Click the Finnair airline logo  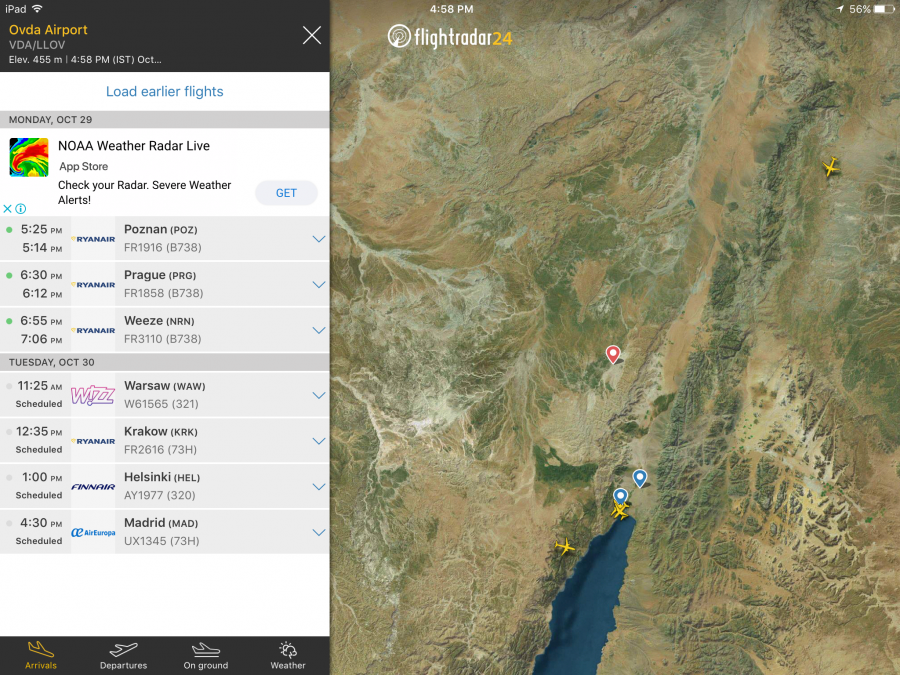93,487
